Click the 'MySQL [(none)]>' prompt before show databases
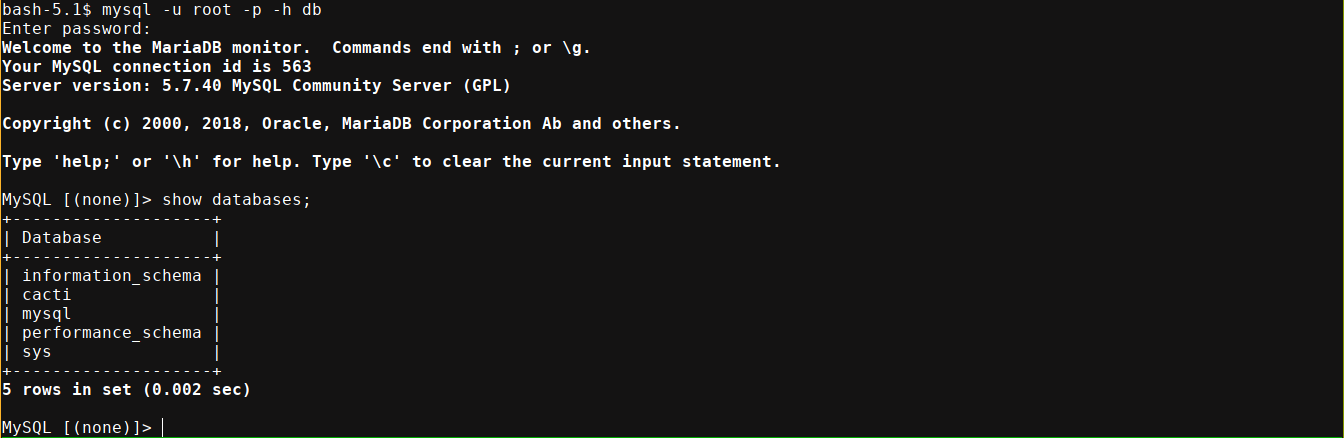Viewport: 1344px width, 438px height. click(76, 200)
